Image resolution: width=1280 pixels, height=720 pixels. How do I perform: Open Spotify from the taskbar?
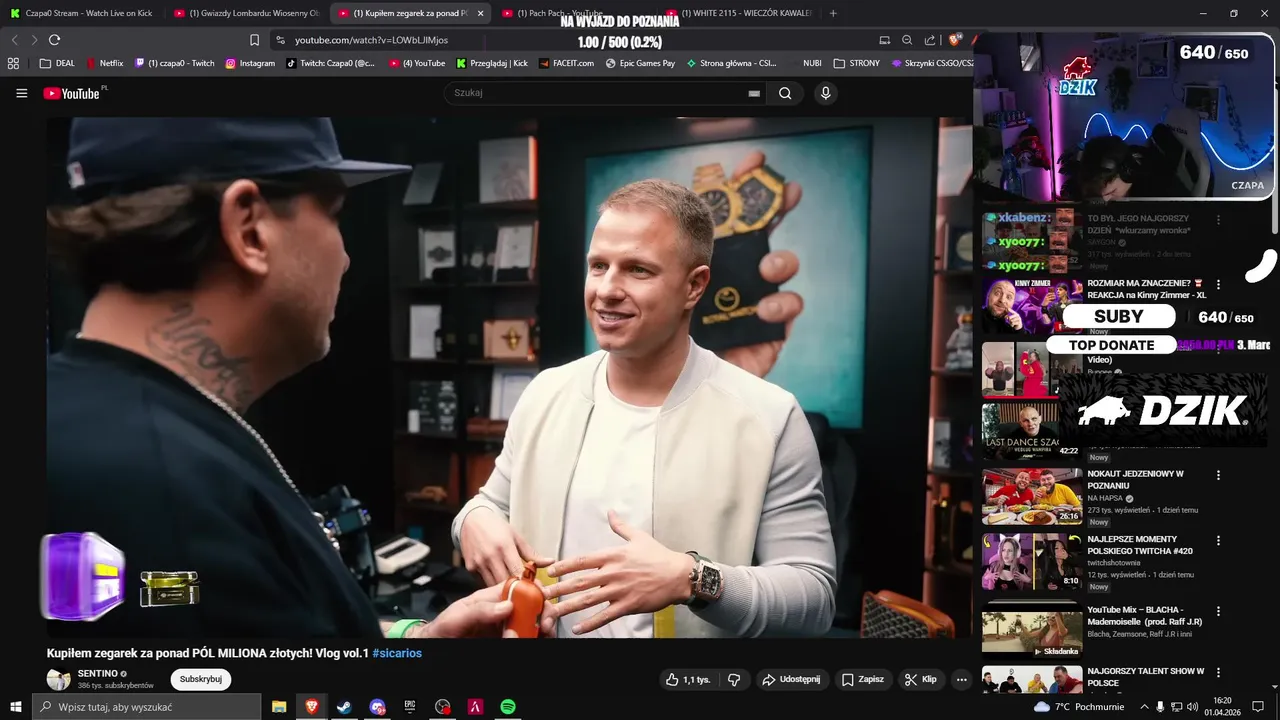coord(508,707)
